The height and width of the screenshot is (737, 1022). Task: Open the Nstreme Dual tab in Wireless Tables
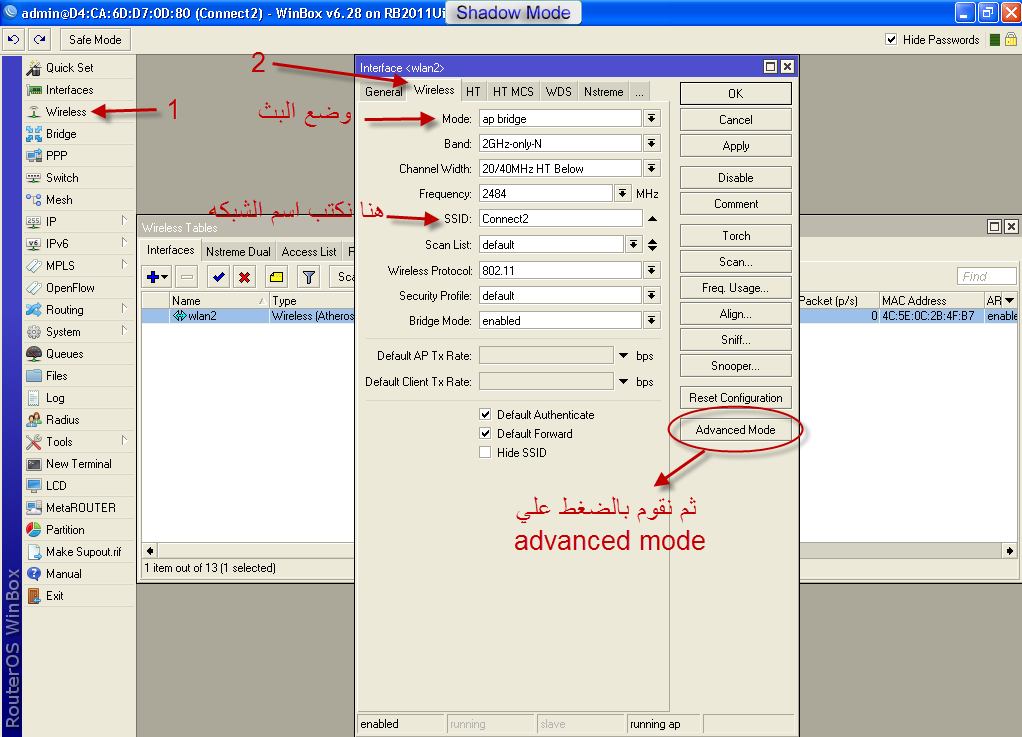[x=238, y=252]
